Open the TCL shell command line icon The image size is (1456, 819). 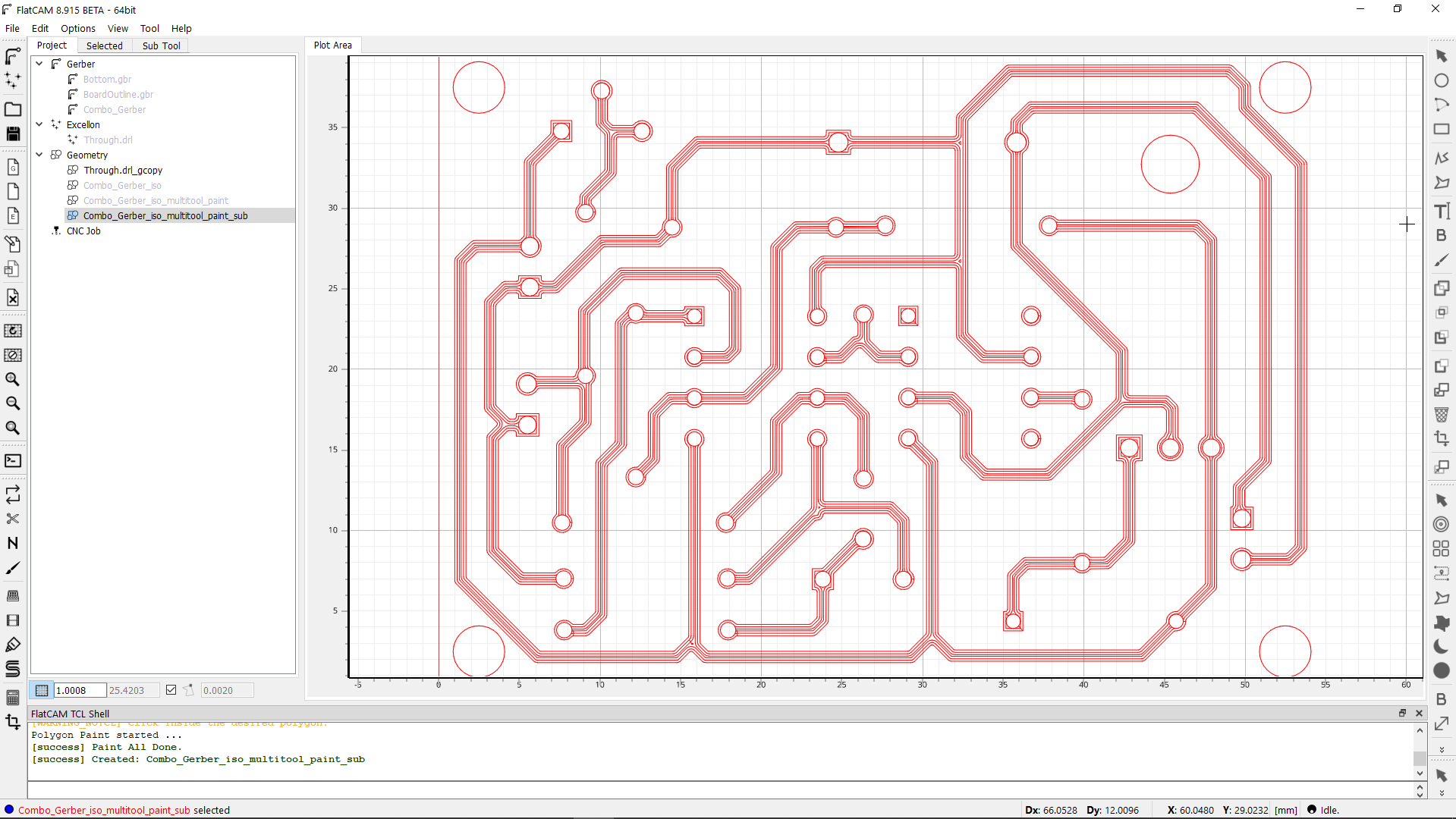[x=13, y=461]
